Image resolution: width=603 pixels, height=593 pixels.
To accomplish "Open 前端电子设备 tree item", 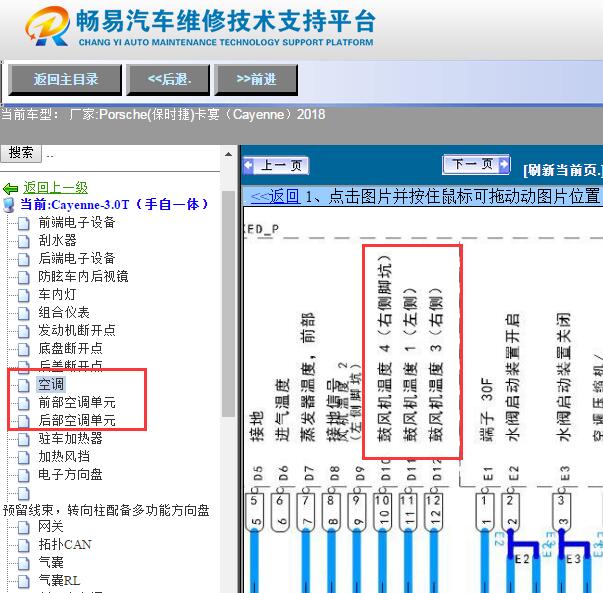I will [x=77, y=222].
